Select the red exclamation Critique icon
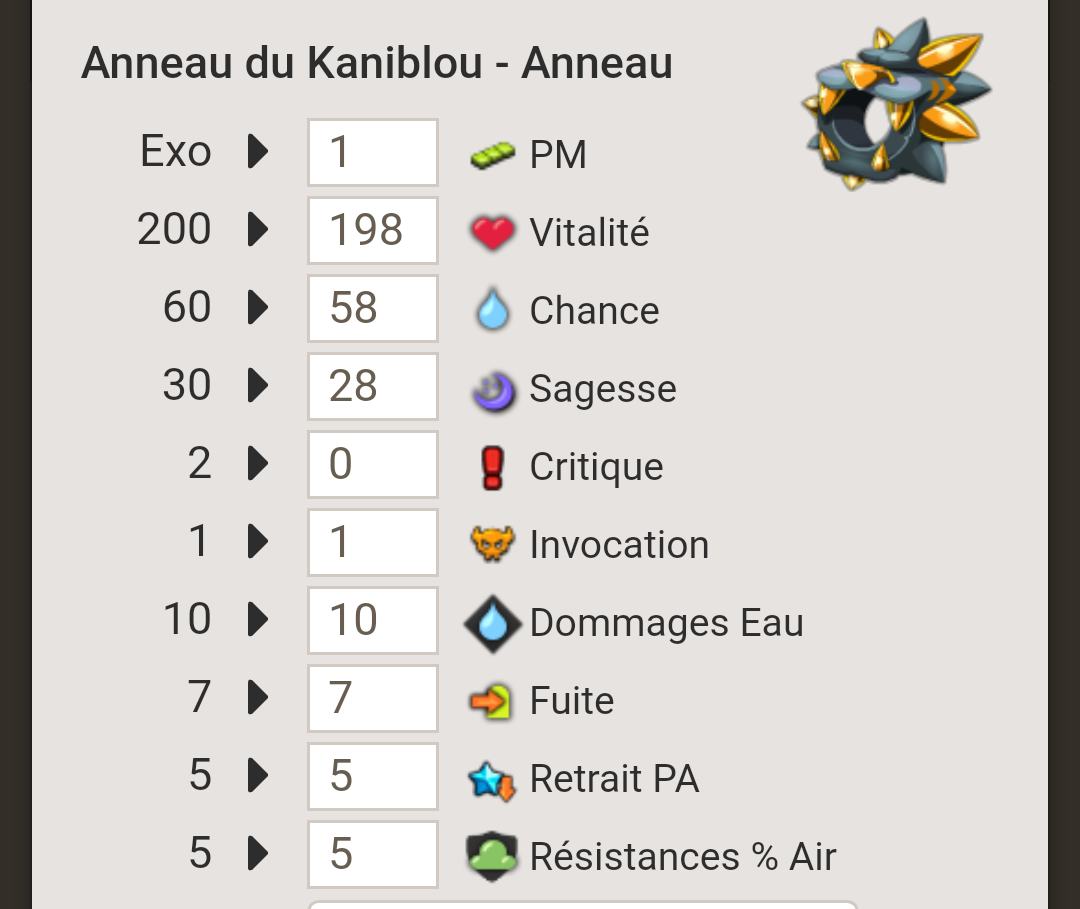Screen dimensions: 1080x909 point(492,468)
